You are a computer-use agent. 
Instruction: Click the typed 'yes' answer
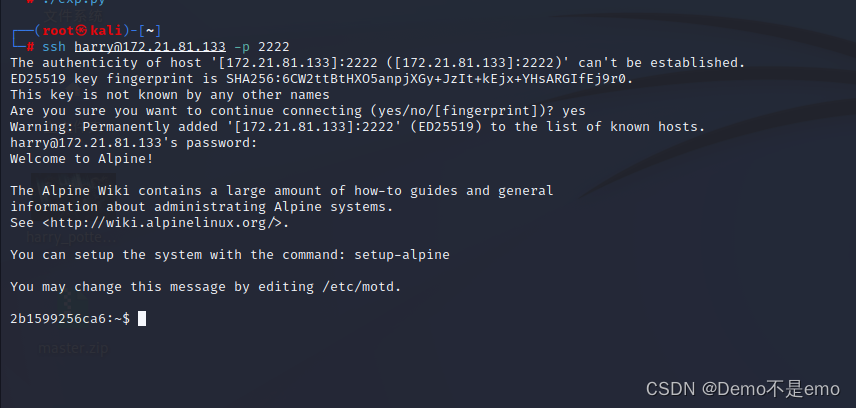(574, 111)
